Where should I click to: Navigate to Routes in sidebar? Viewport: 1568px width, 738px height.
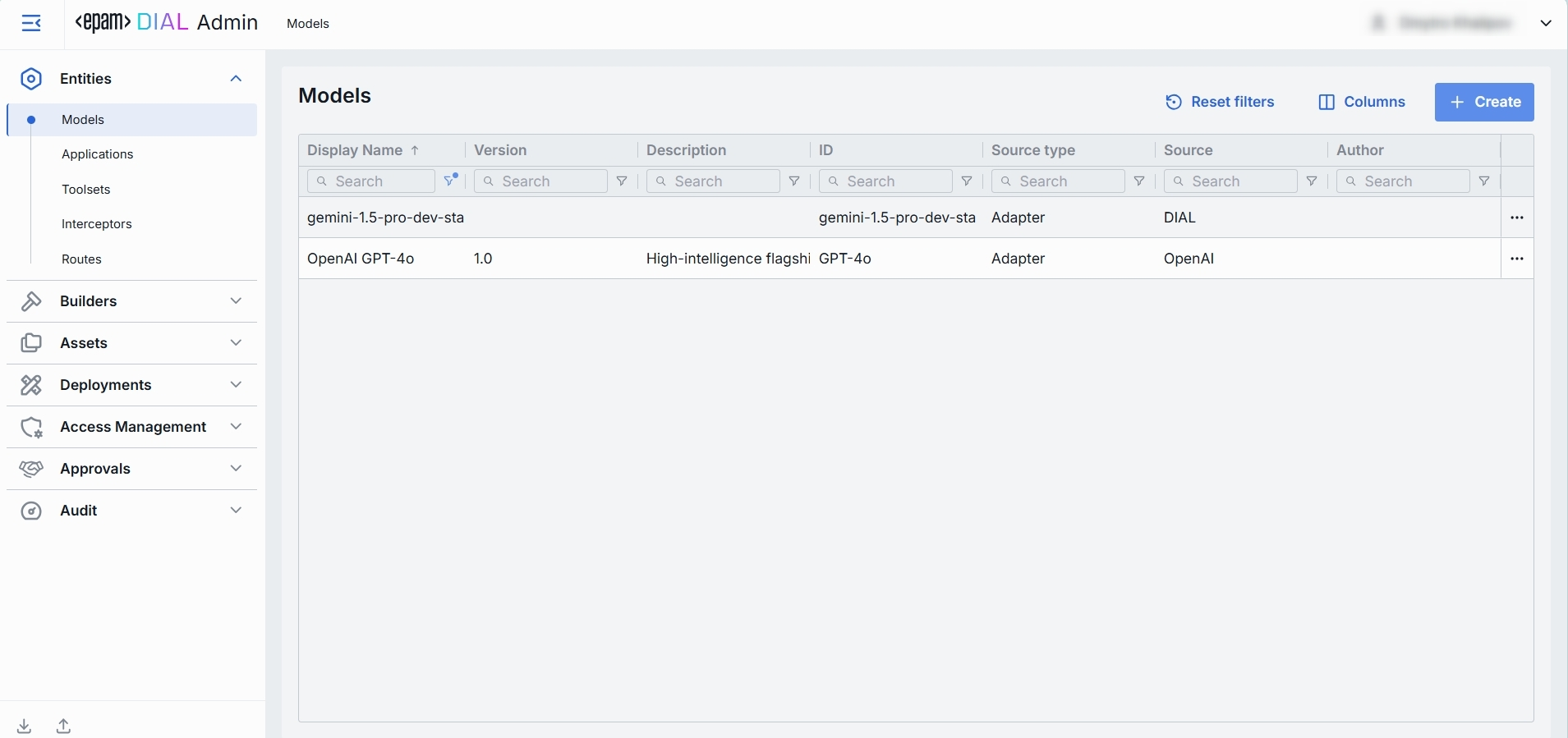tap(81, 259)
